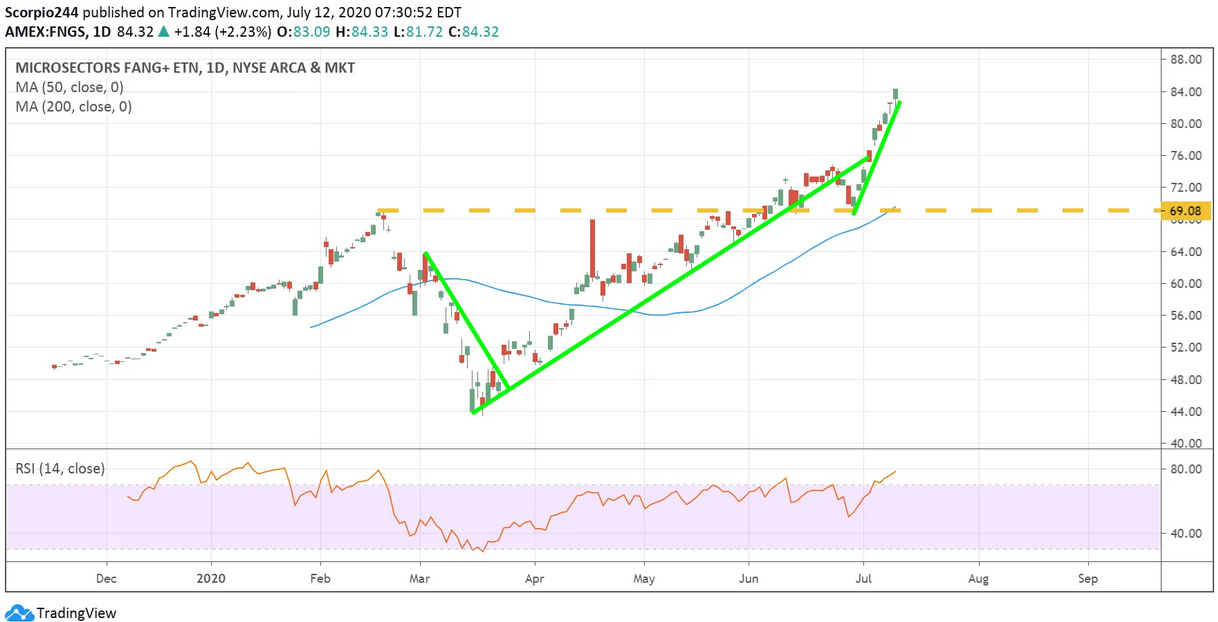Click the MA (200, close, 0) legend
Image resolution: width=1218 pixels, height=622 pixels.
tap(74, 106)
